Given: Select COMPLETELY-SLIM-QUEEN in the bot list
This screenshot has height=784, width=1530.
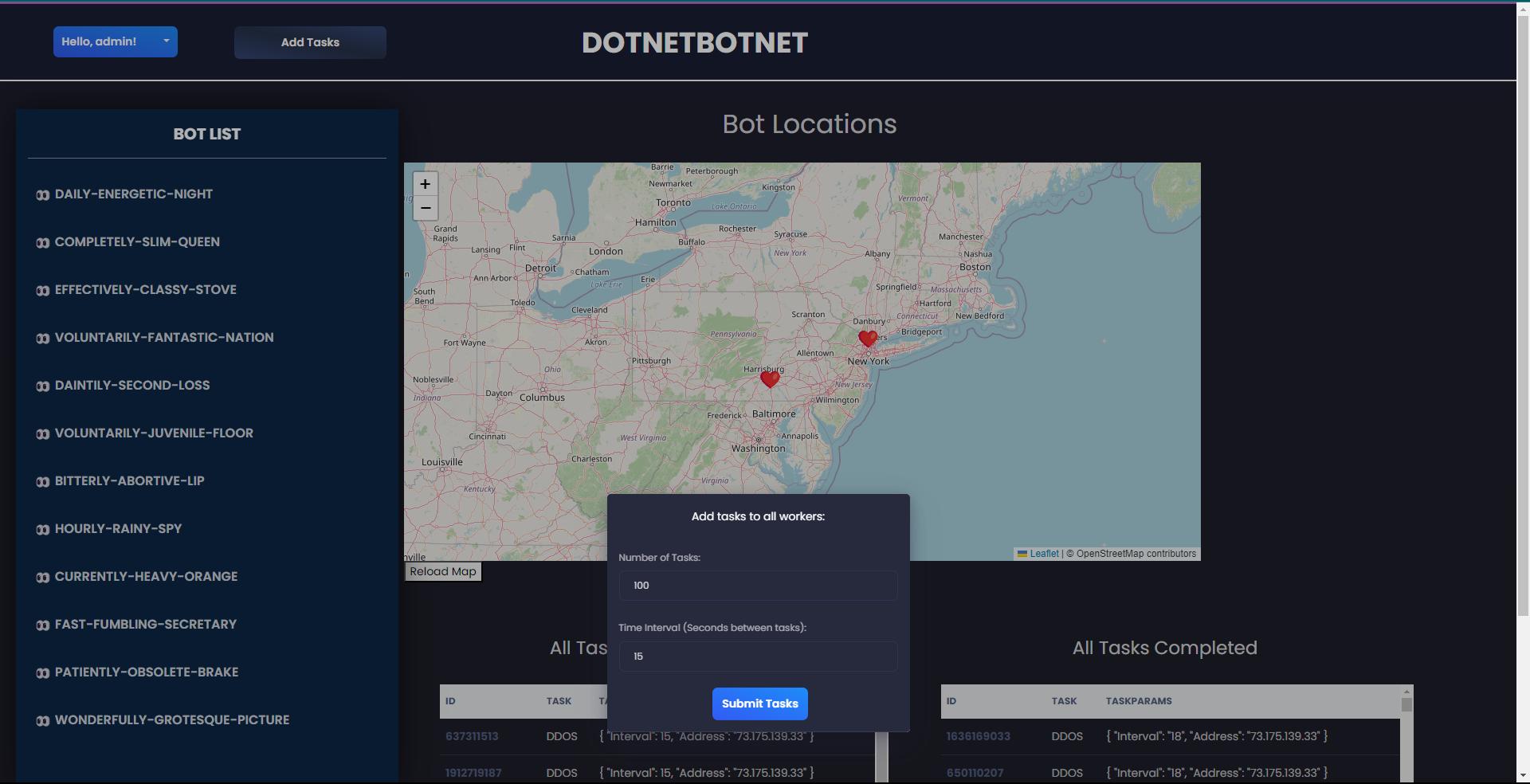Looking at the screenshot, I should 137,242.
